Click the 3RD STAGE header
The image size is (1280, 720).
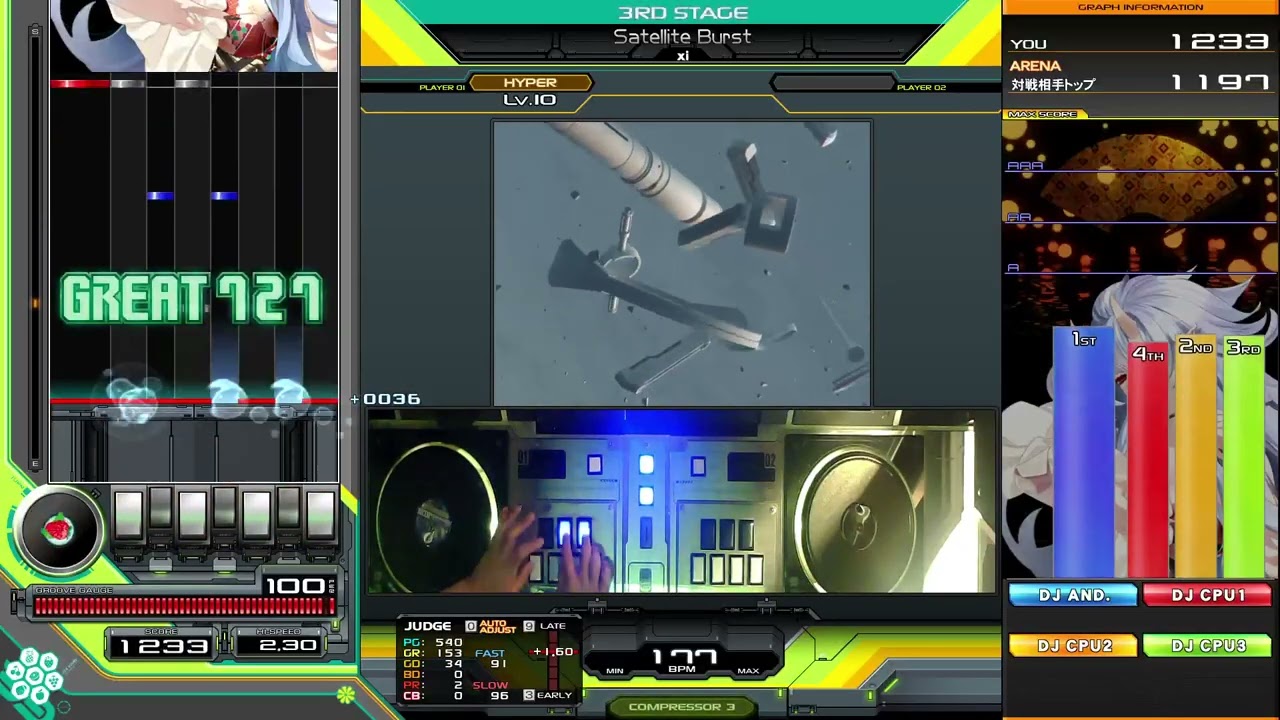click(682, 13)
